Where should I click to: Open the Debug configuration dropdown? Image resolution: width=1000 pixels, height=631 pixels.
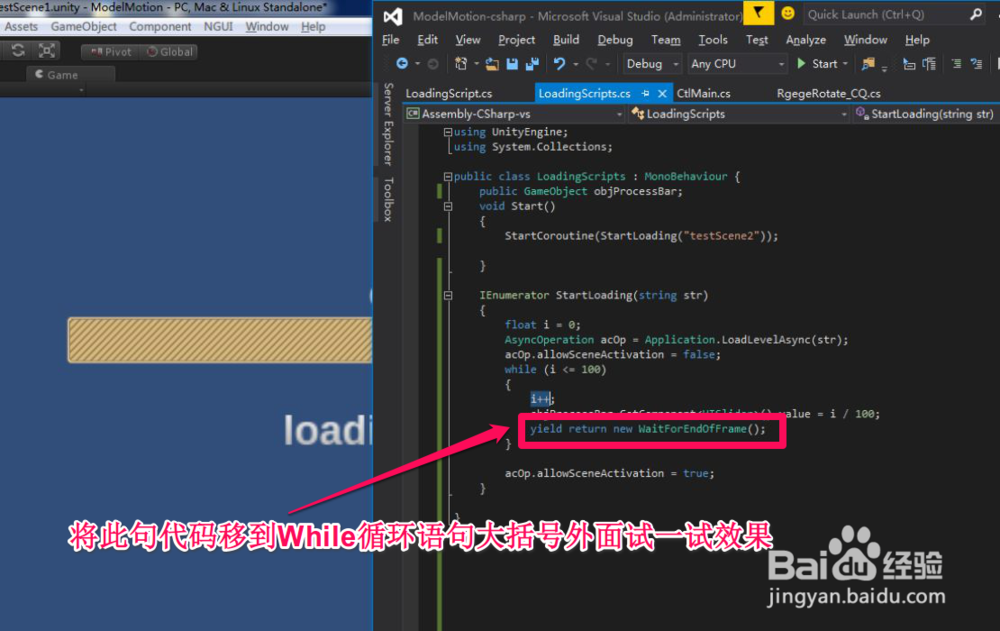pyautogui.click(x=651, y=63)
